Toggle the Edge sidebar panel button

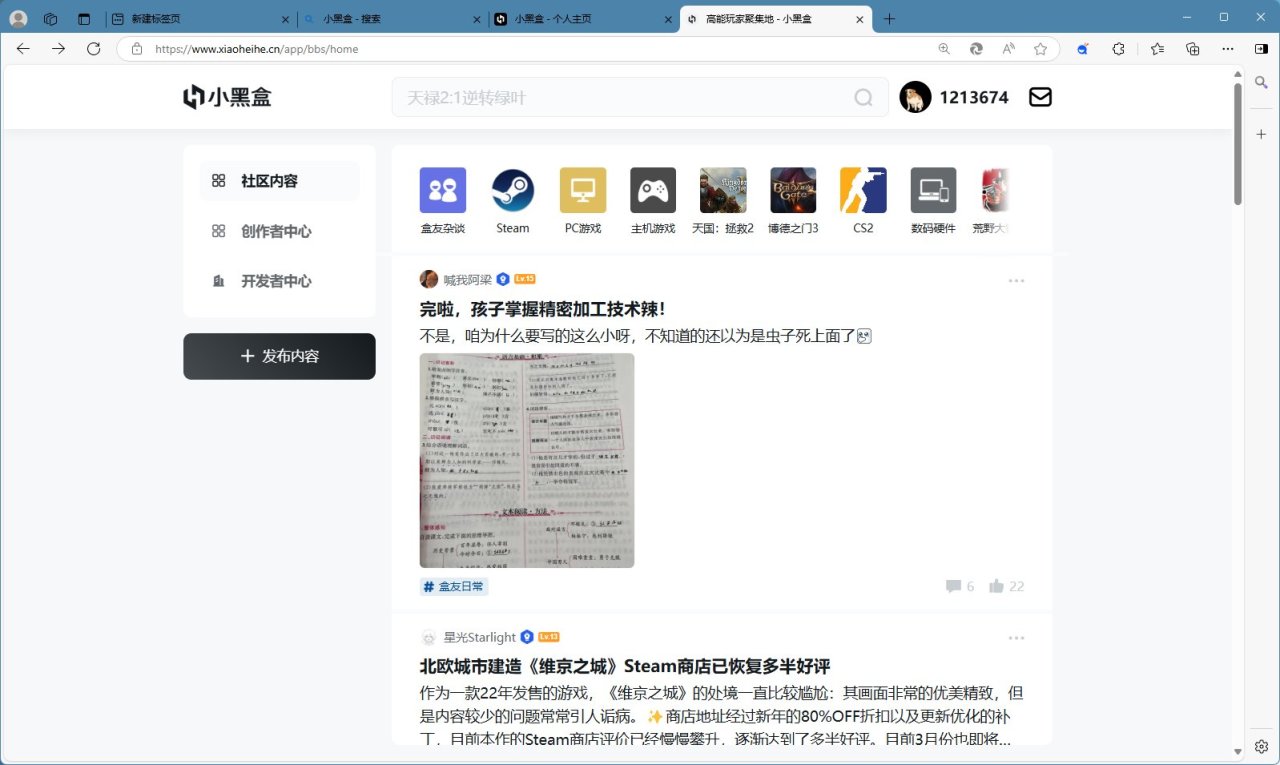pos(1262,48)
